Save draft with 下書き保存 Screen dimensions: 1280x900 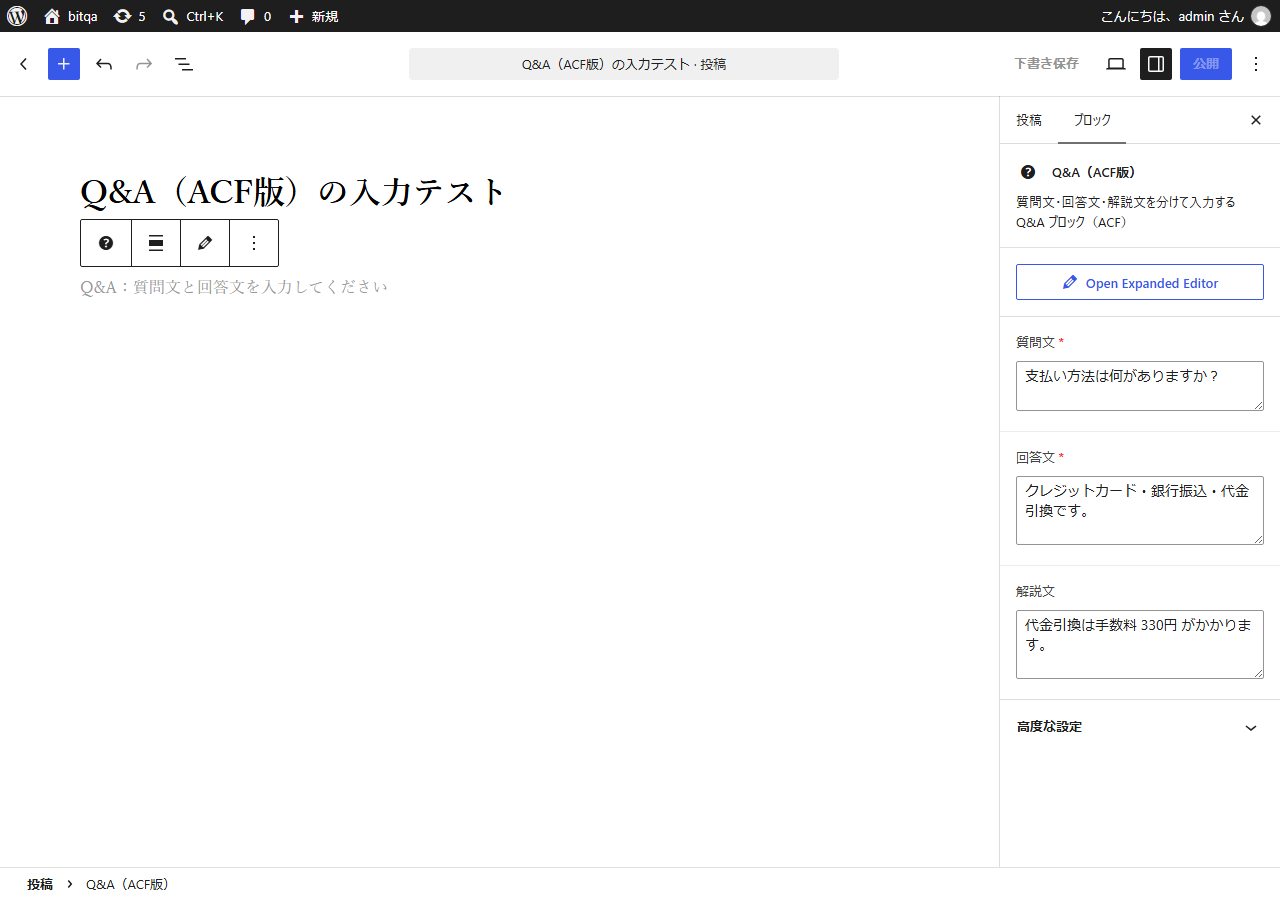pos(1046,64)
